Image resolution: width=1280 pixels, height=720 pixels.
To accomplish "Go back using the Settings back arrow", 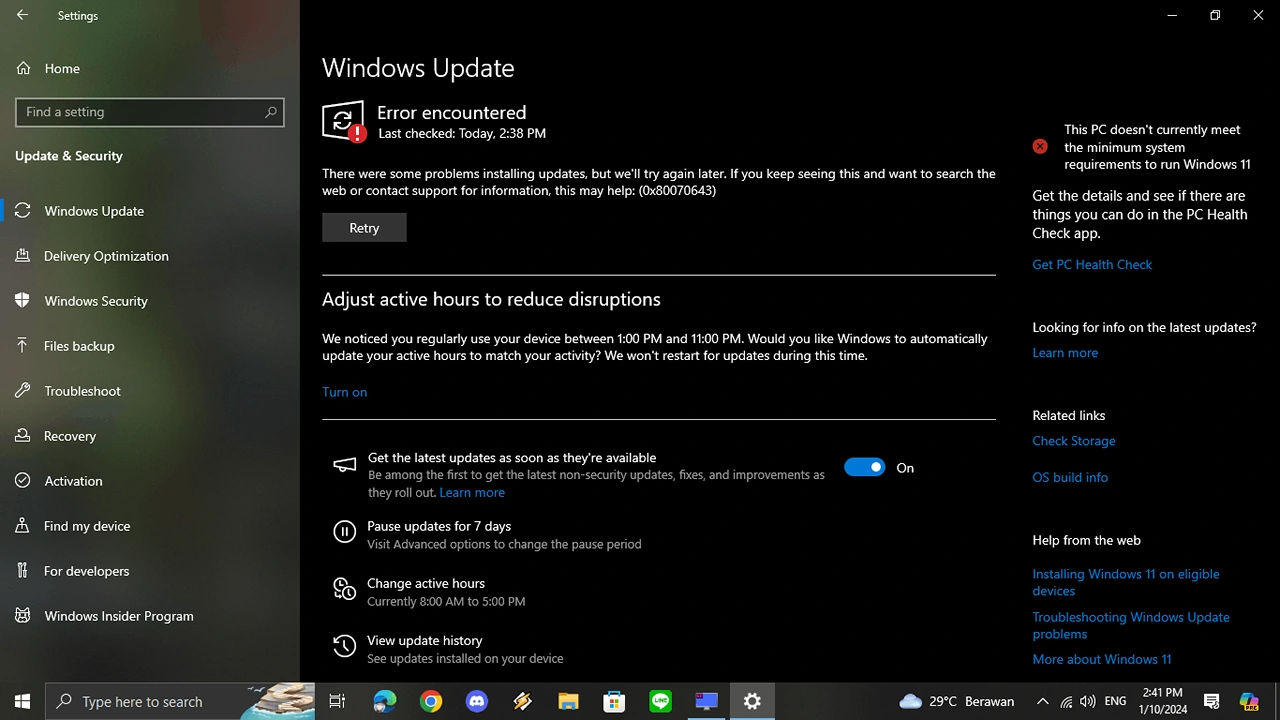I will [x=22, y=15].
